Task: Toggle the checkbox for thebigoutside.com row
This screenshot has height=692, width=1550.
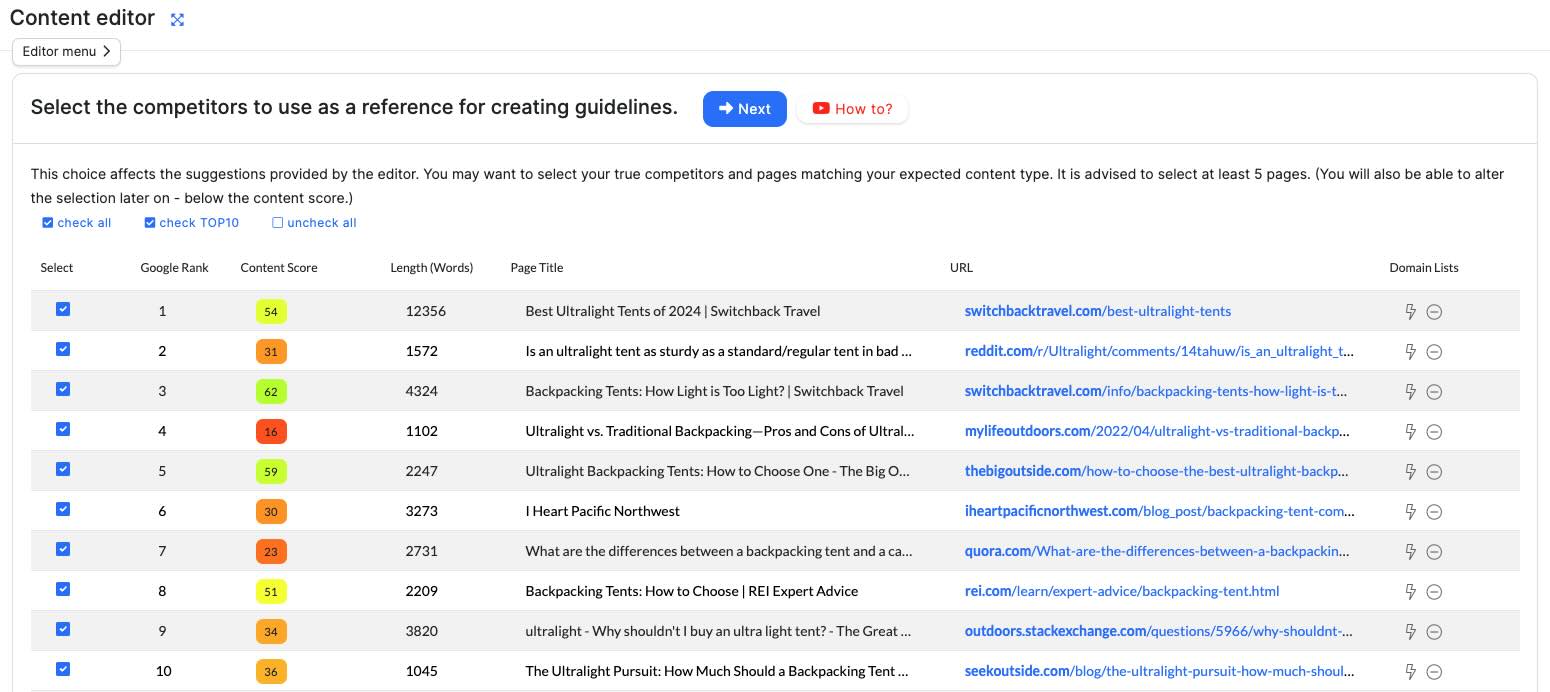Action: (x=63, y=469)
